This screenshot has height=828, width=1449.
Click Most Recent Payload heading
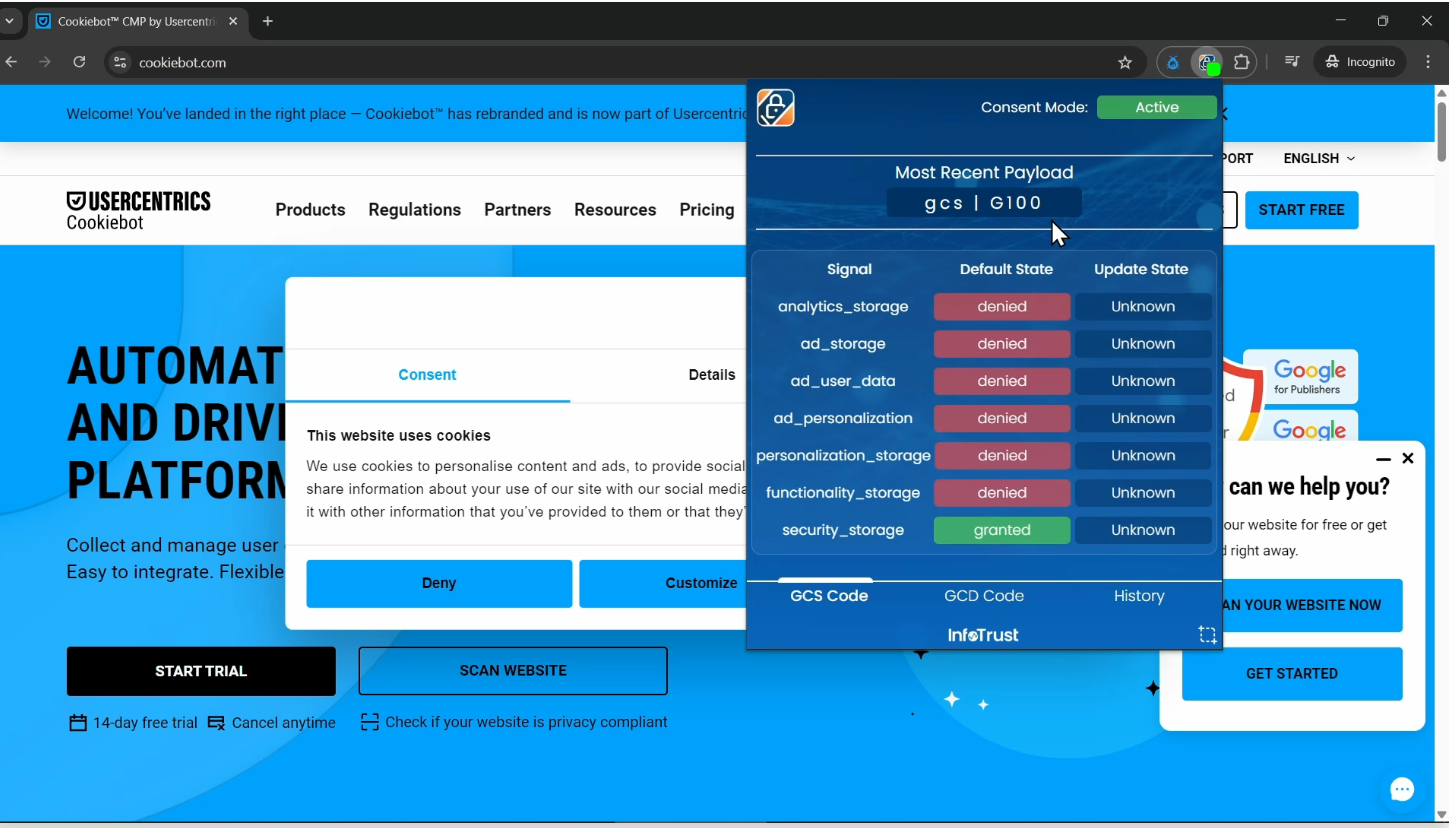click(x=984, y=173)
